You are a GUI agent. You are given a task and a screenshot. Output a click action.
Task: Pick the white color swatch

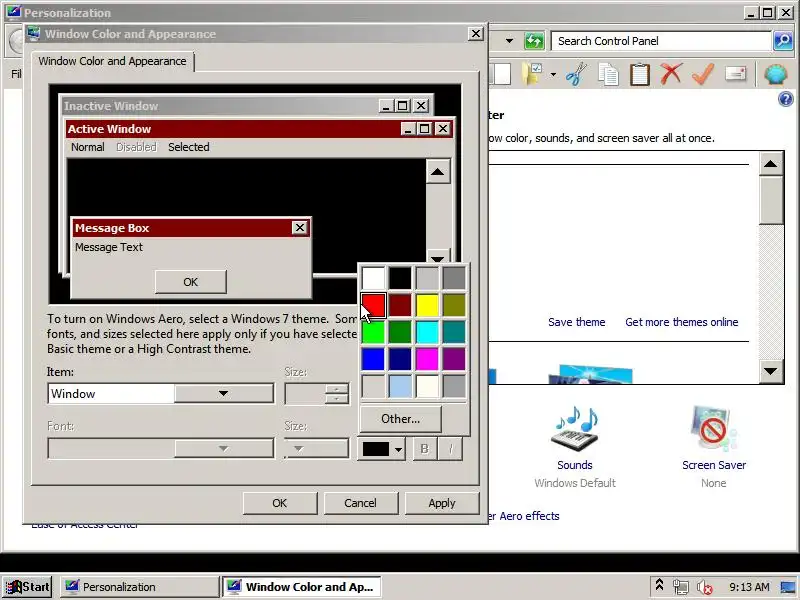(373, 278)
